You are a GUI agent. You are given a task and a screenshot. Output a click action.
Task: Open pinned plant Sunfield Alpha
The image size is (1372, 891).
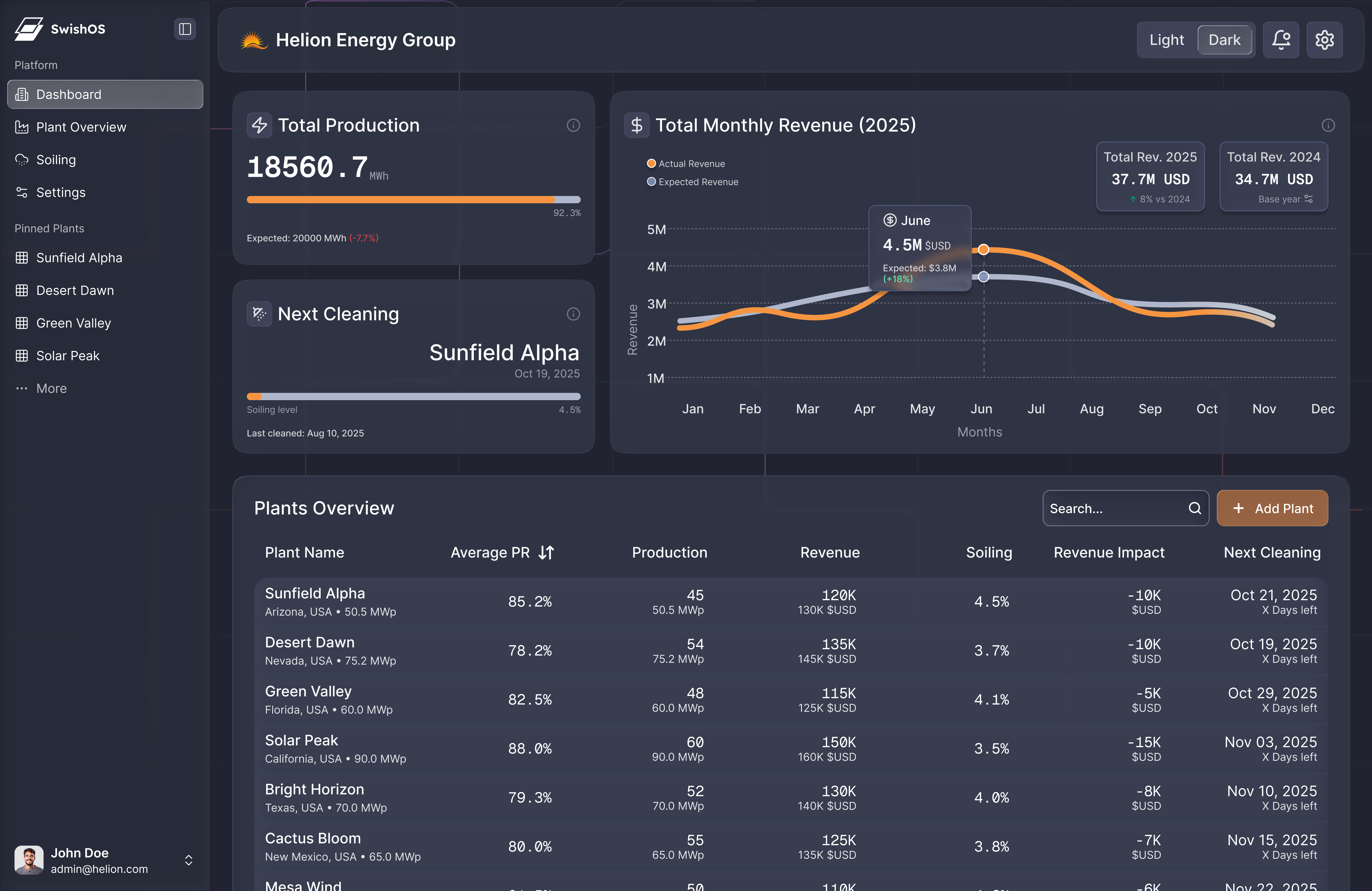click(x=79, y=258)
